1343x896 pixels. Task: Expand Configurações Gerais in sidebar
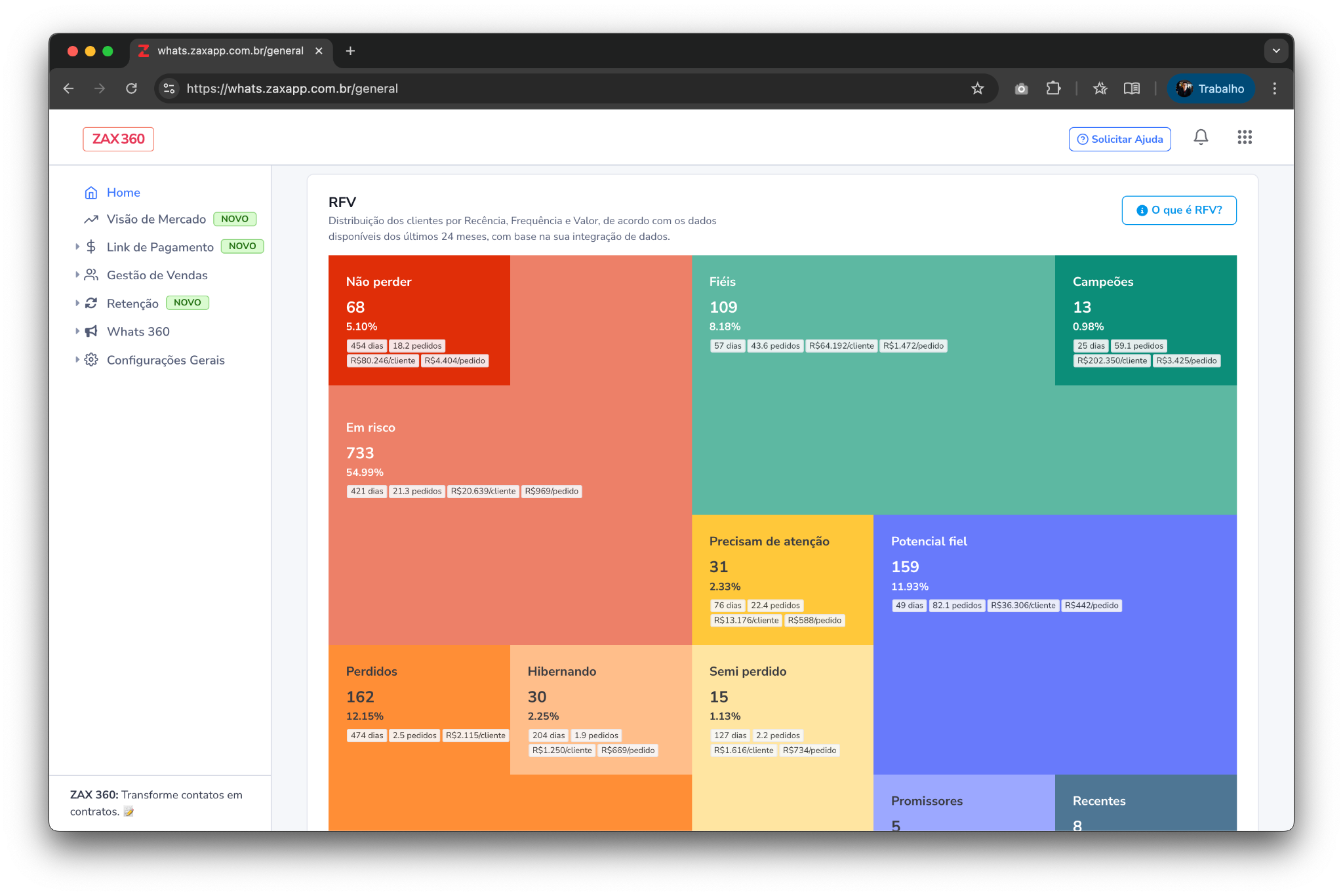click(165, 360)
